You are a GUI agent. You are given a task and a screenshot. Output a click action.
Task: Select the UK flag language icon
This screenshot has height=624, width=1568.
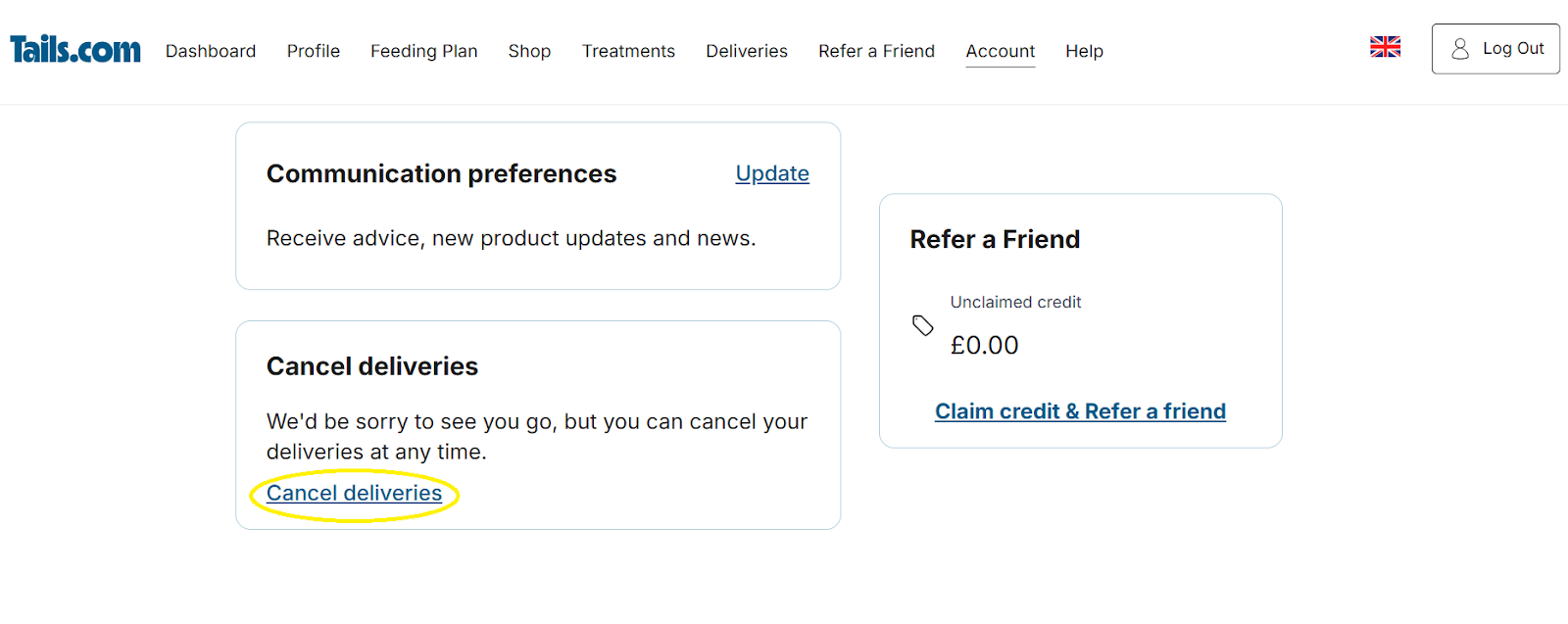1385,47
